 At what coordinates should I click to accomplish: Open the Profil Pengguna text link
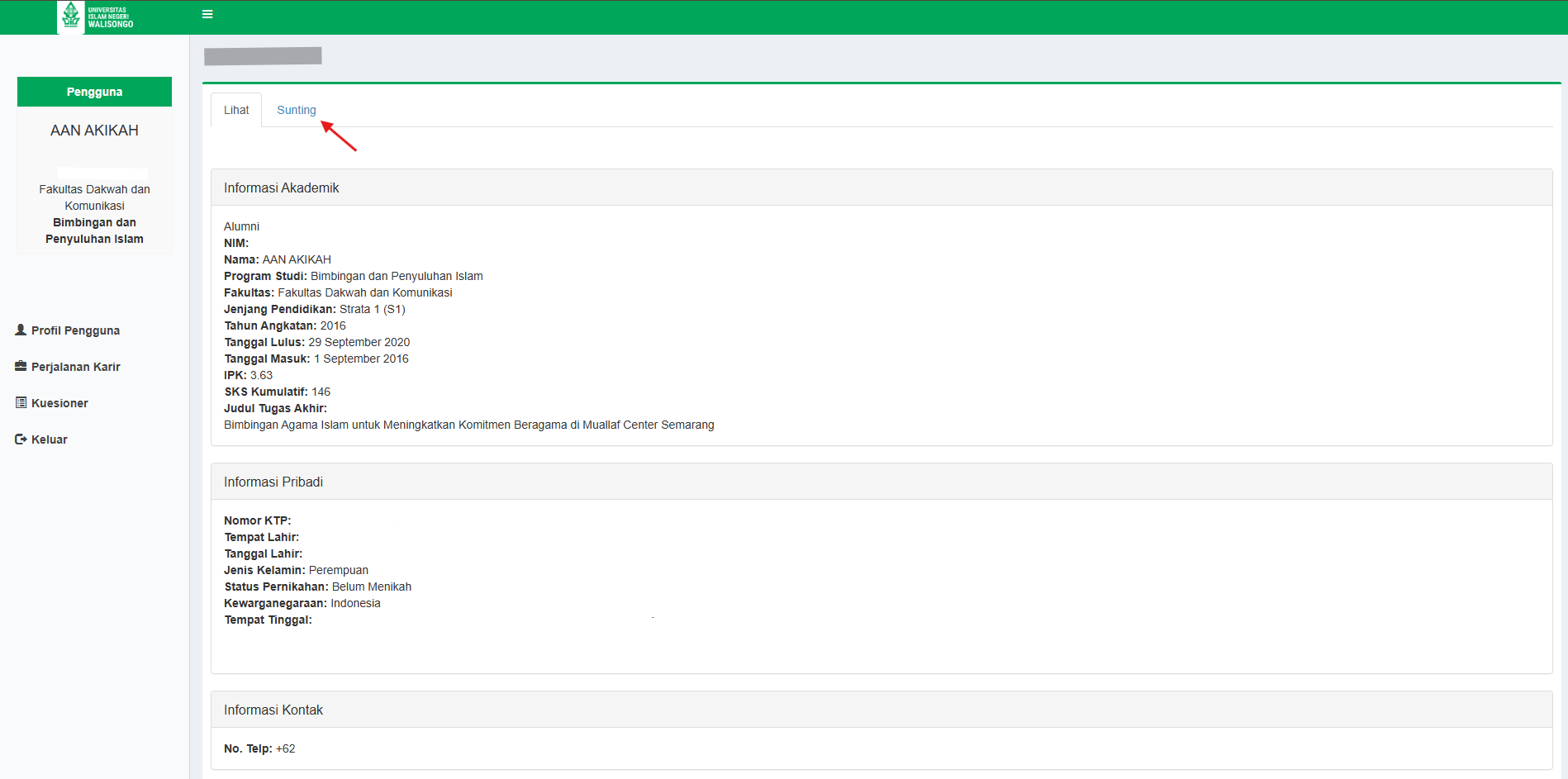tap(75, 330)
